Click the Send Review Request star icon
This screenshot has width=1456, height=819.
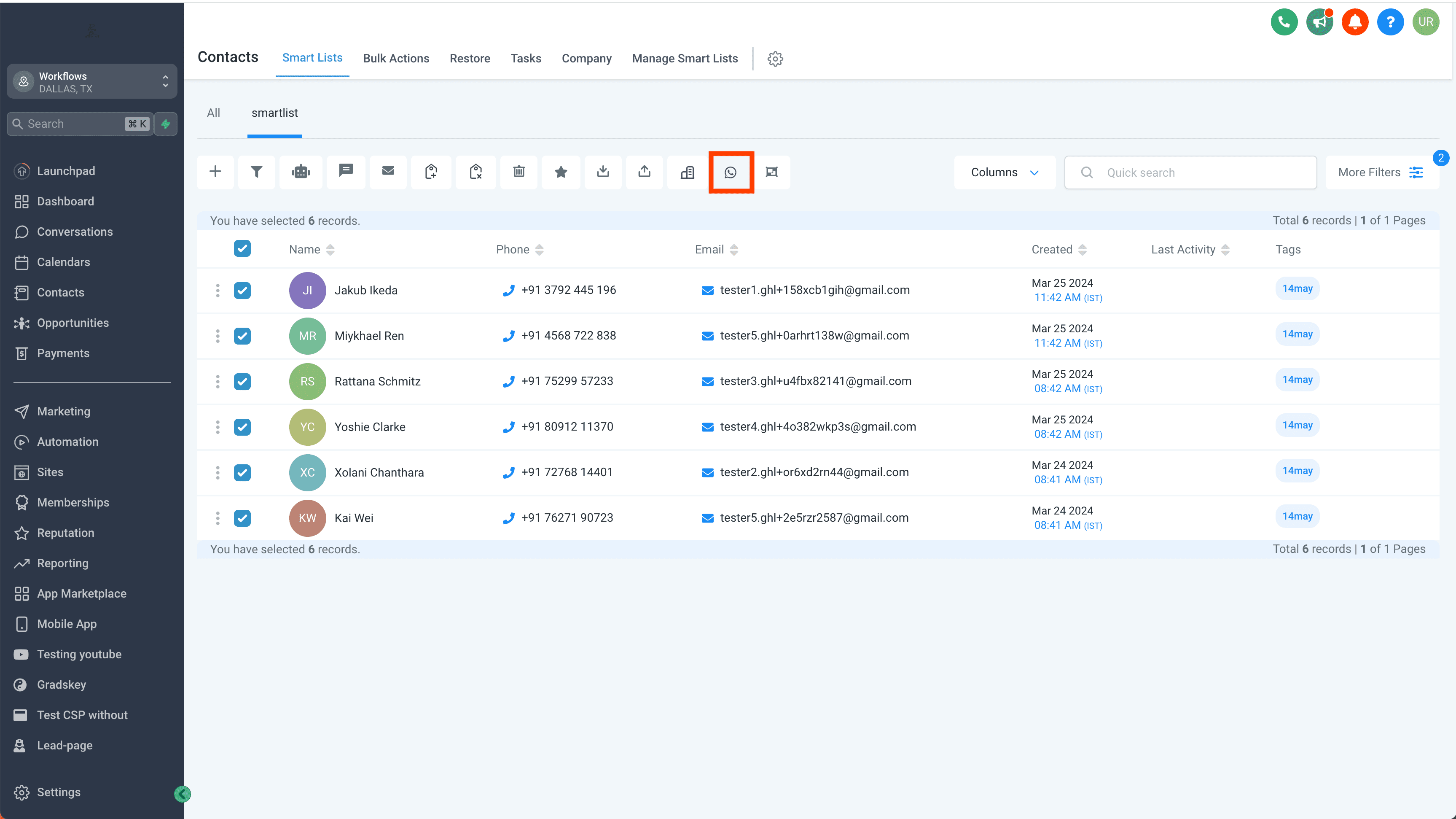point(561,172)
